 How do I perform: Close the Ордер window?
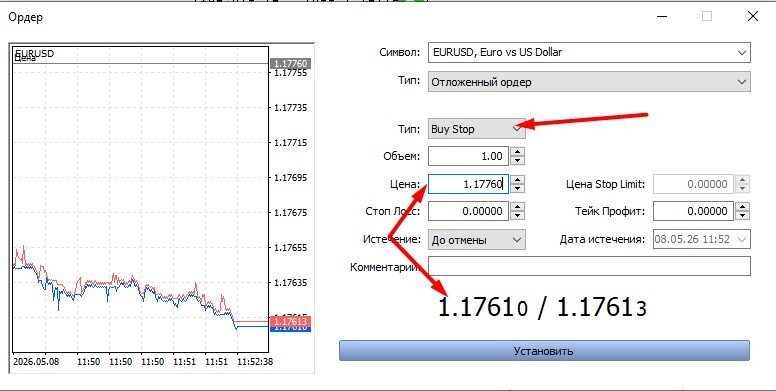pos(753,16)
